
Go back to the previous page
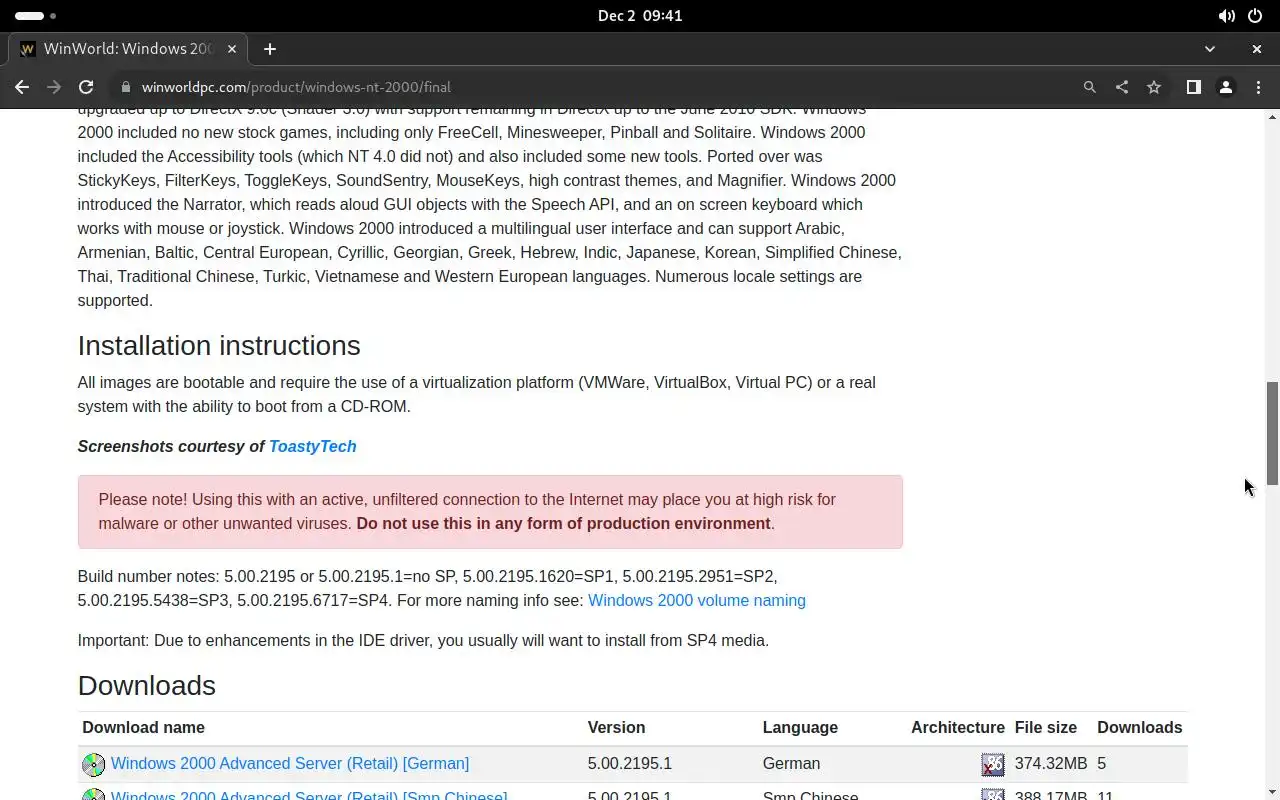(x=22, y=87)
